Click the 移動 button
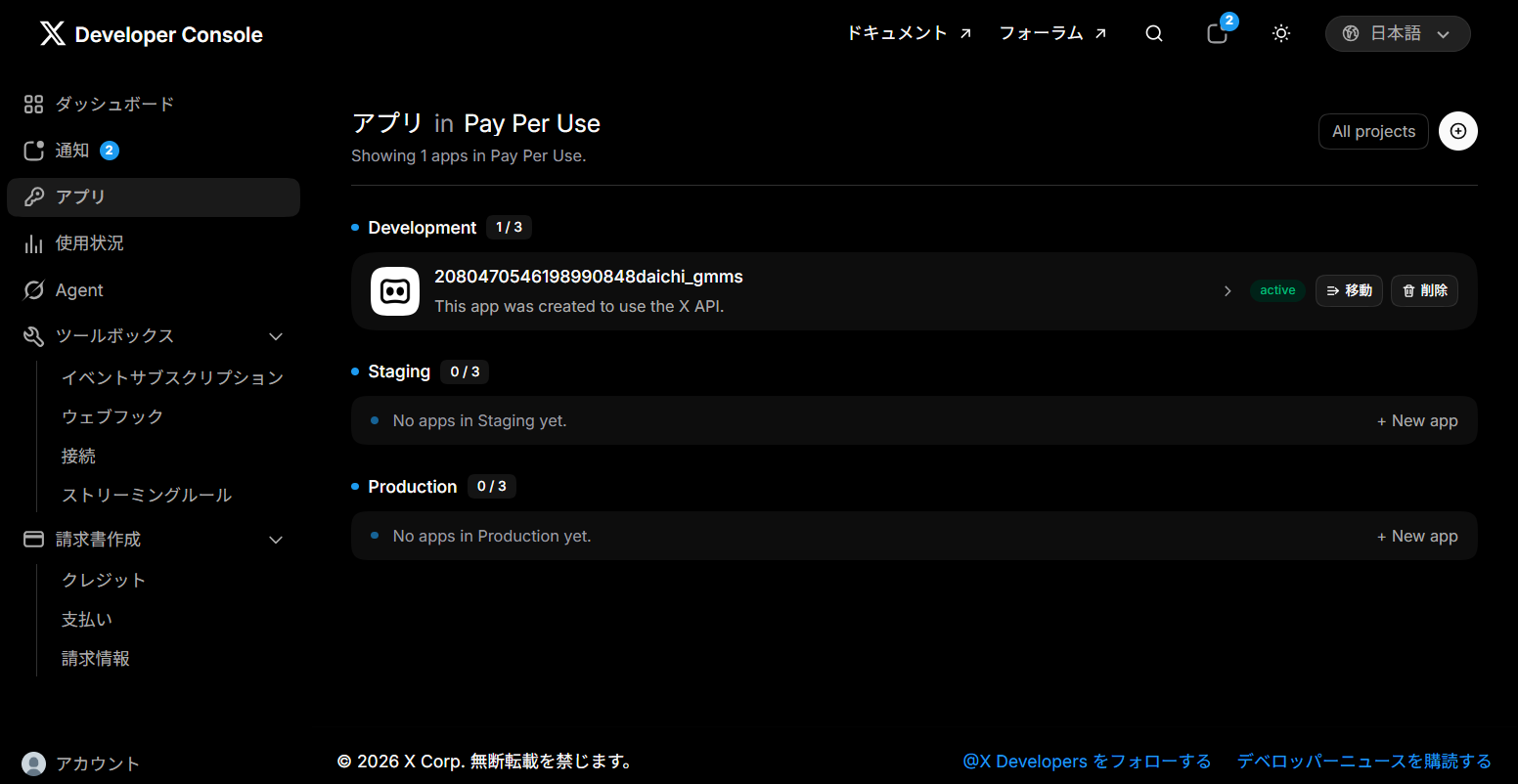1518x784 pixels. [1349, 290]
